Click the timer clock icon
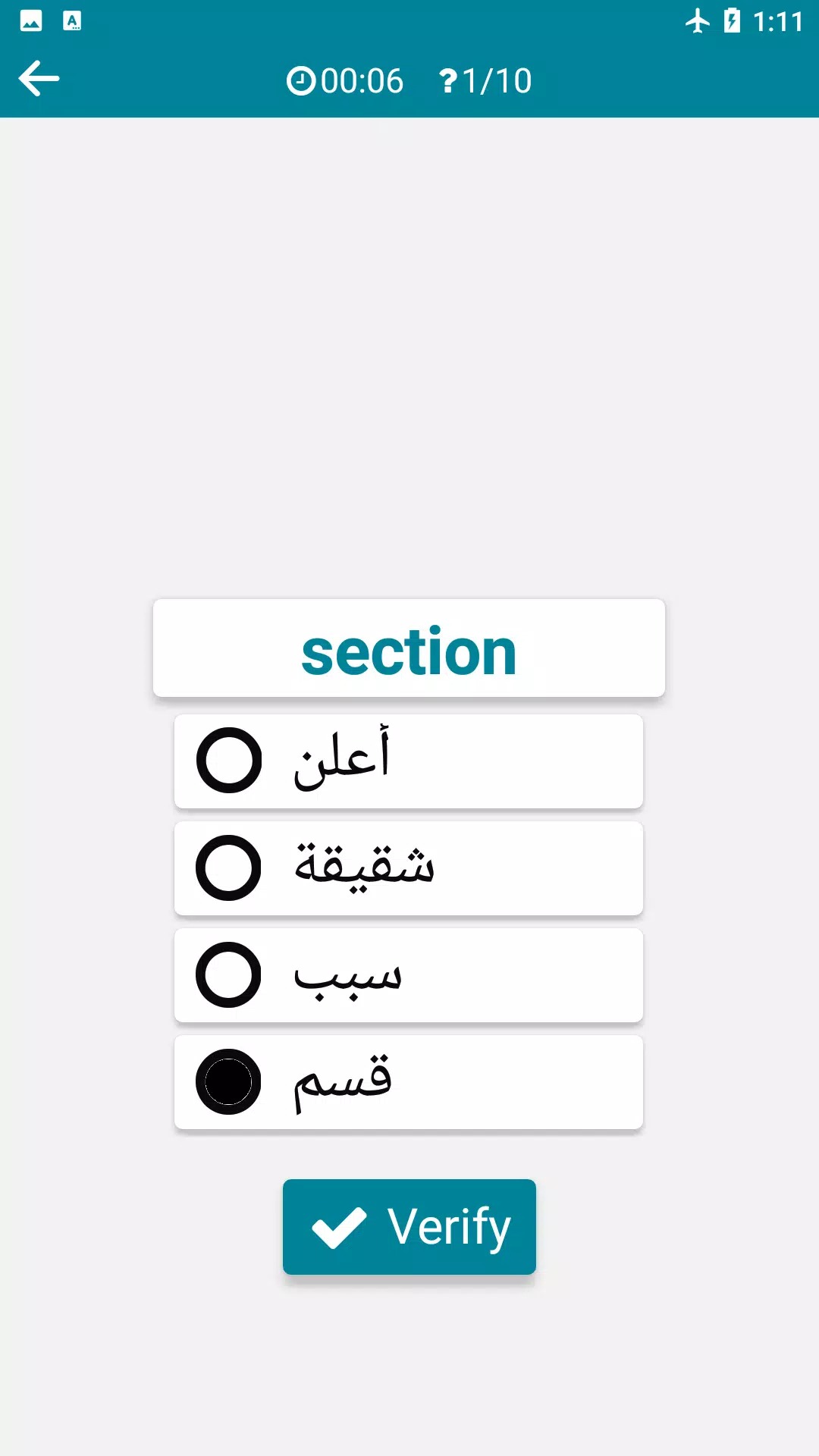The image size is (819, 1456). pos(301,81)
